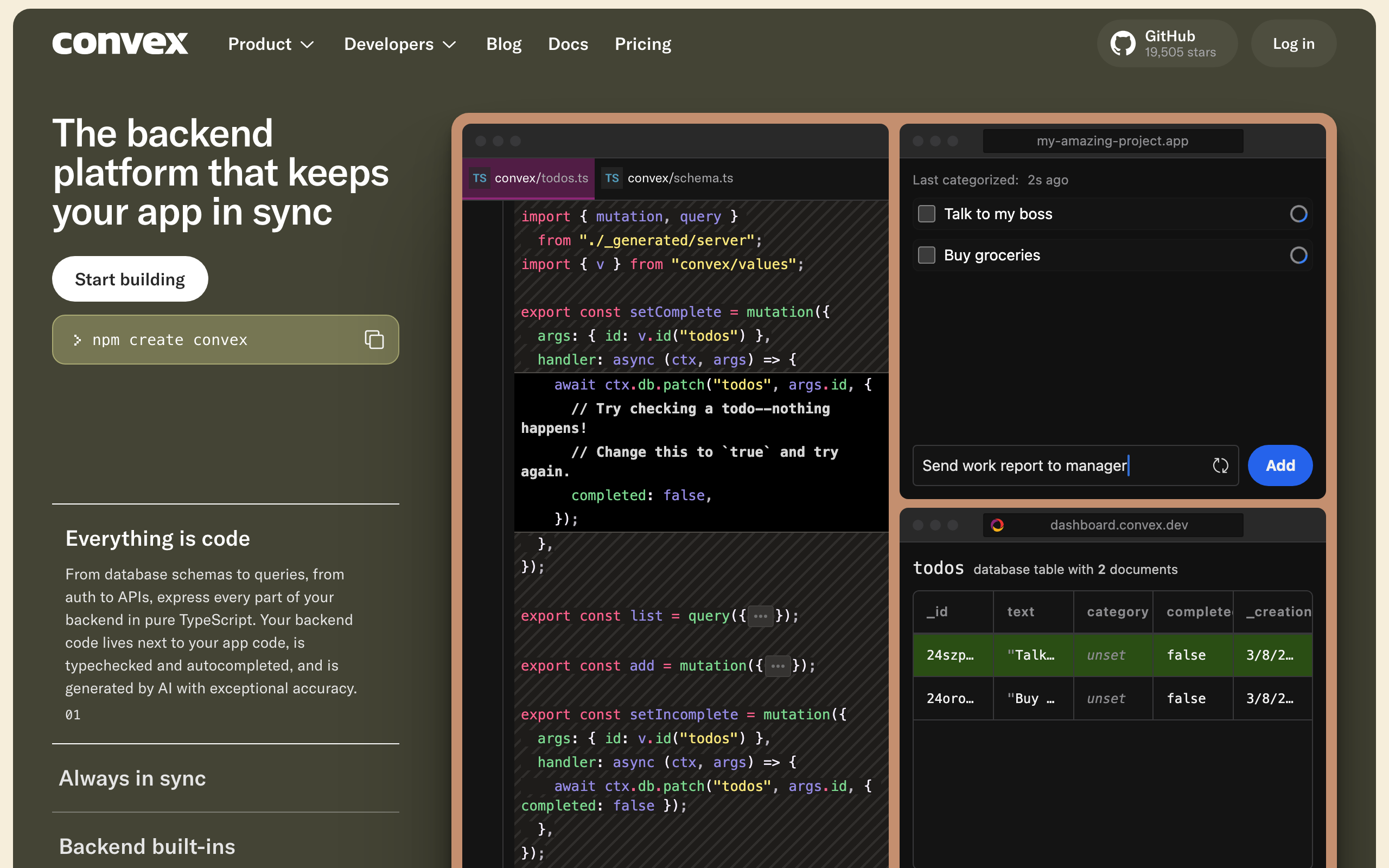Open the Developers dropdown menu
Viewport: 1389px width, 868px height.
click(x=399, y=44)
